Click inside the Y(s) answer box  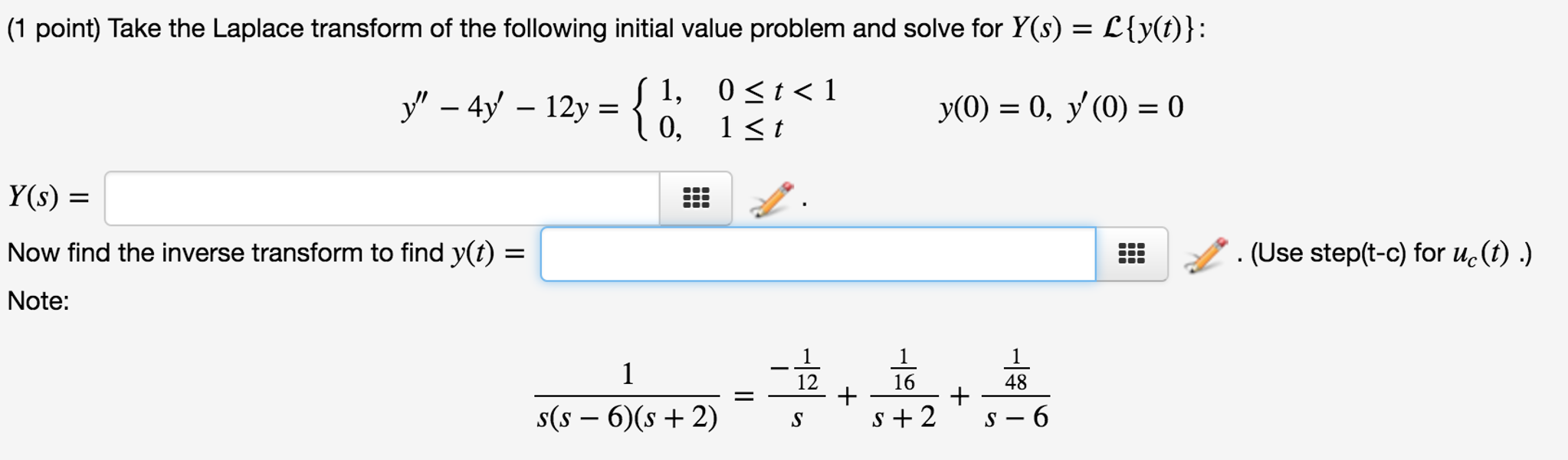(383, 197)
